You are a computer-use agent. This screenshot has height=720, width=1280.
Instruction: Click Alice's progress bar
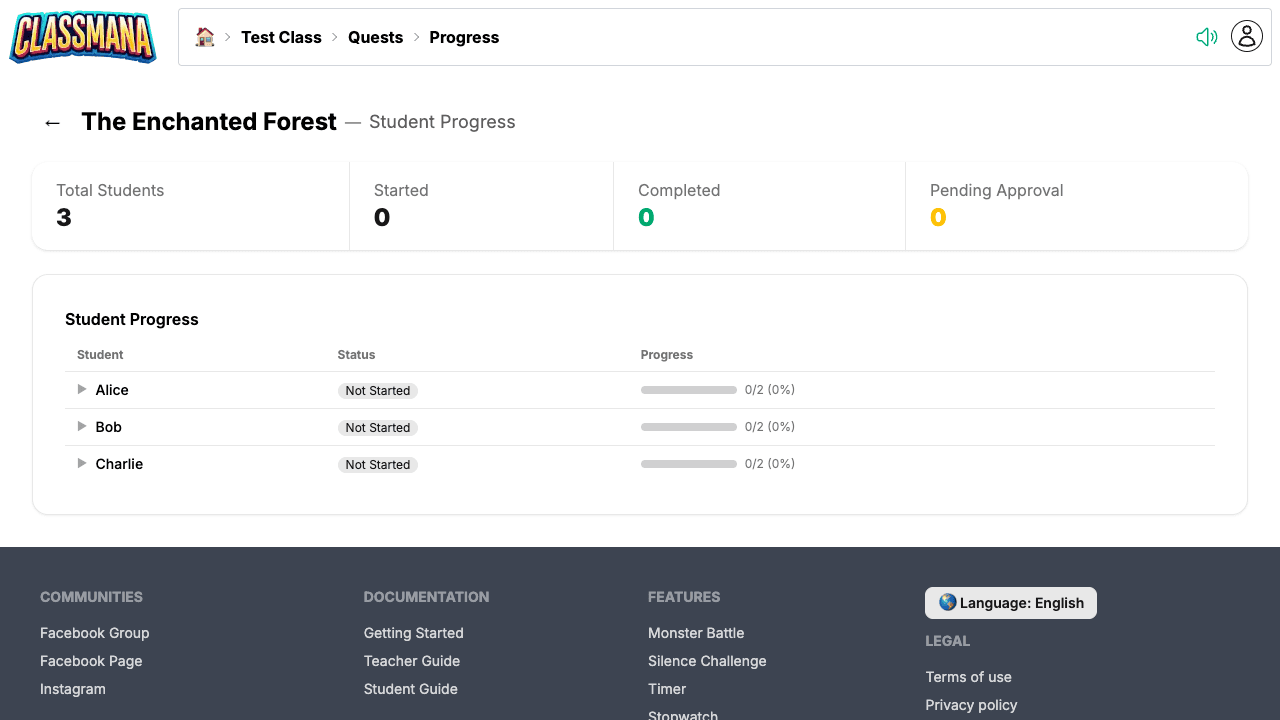[689, 390]
